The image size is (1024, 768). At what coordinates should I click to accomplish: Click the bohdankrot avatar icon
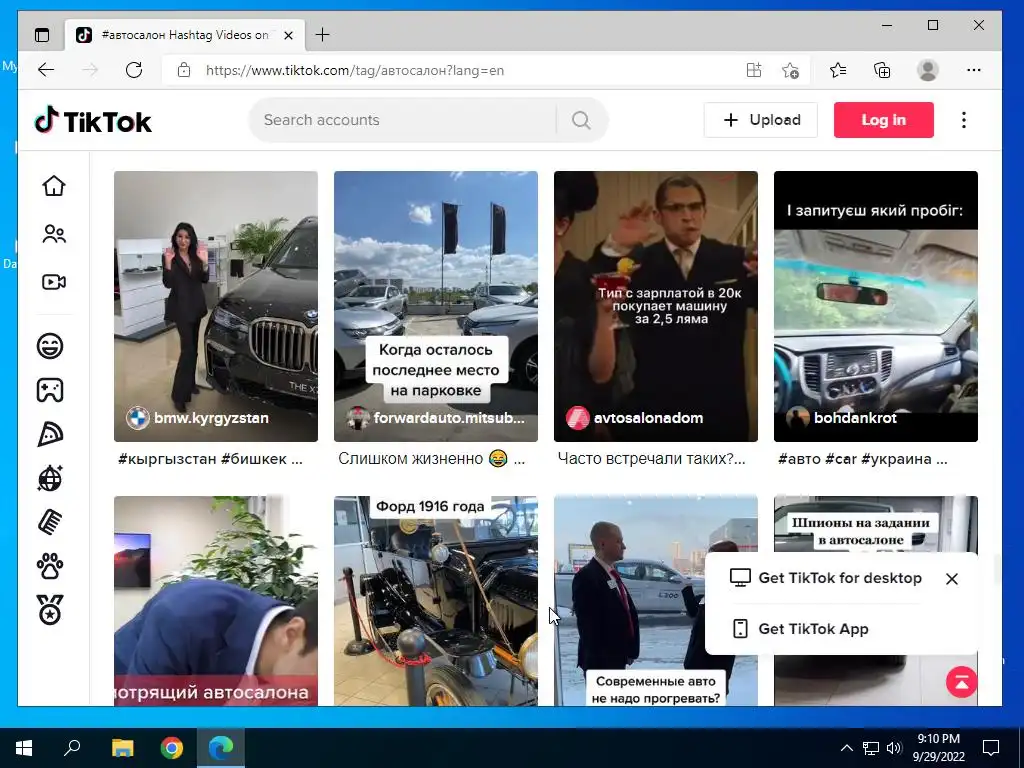click(x=797, y=418)
